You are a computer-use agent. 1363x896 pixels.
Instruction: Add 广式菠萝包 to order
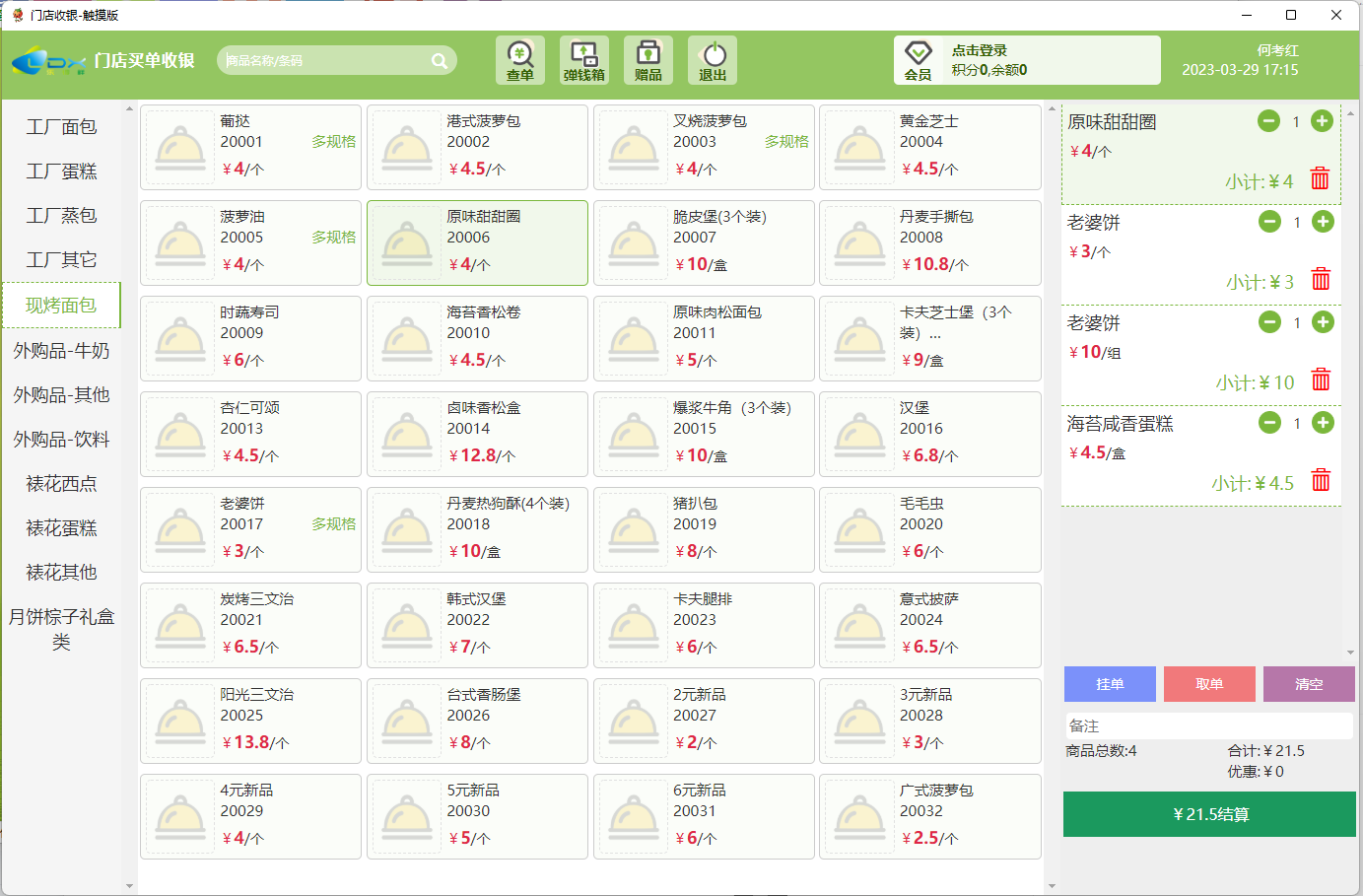point(930,816)
